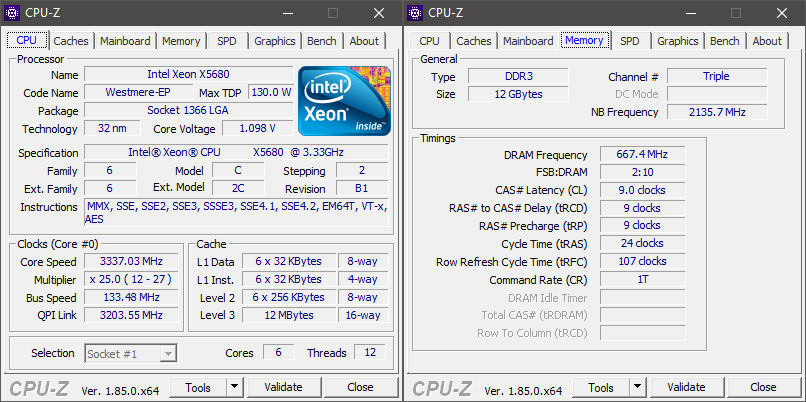Click Level 2 value 6 x 256 KBytes
Screen dimensions: 806x402
(x=288, y=297)
